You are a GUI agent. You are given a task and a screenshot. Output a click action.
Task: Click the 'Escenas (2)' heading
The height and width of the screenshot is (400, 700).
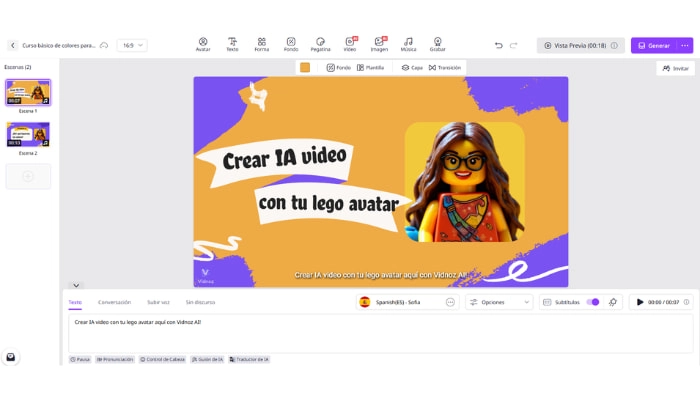pos(18,67)
